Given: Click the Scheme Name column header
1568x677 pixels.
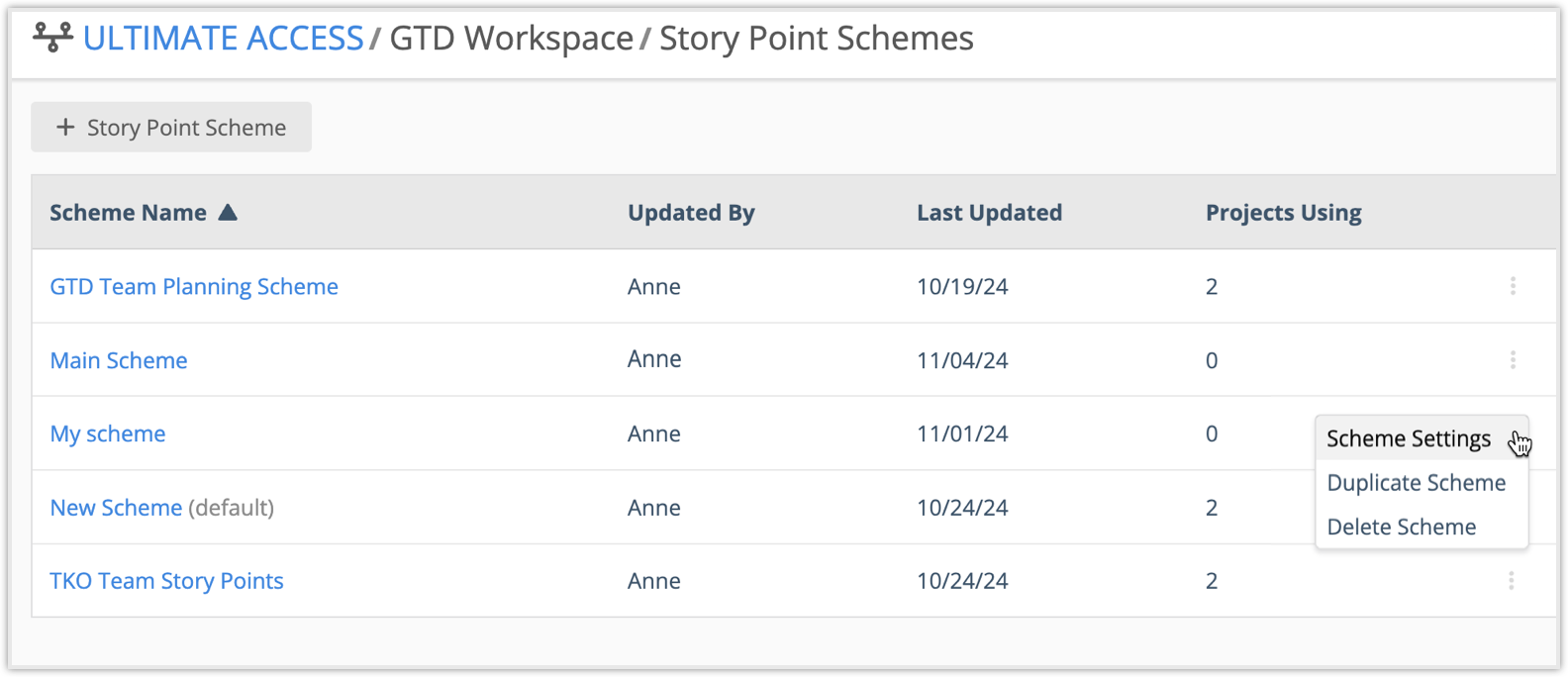Looking at the screenshot, I should pyautogui.click(x=128, y=213).
